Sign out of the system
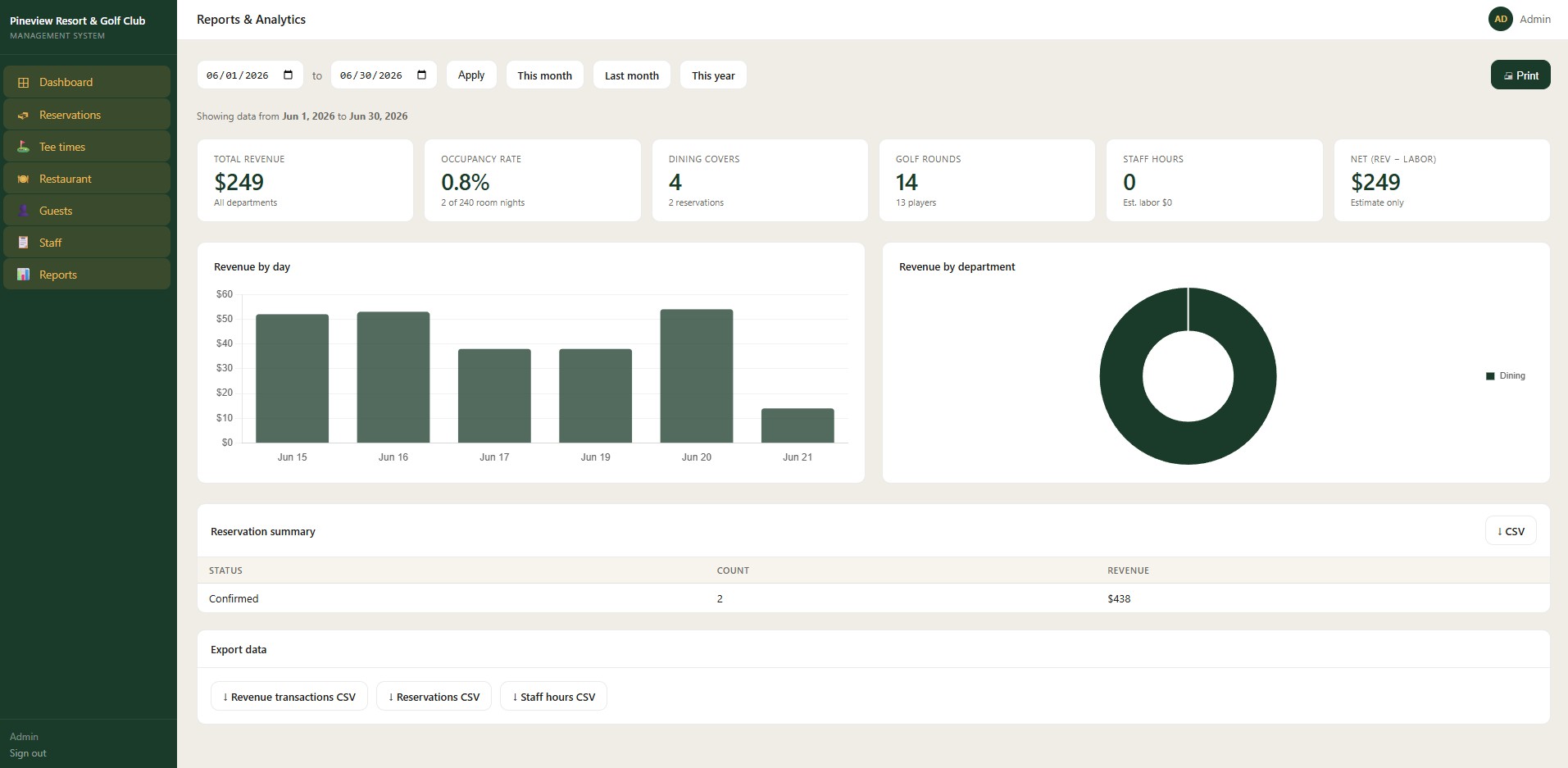This screenshot has height=768, width=1568. [x=28, y=753]
